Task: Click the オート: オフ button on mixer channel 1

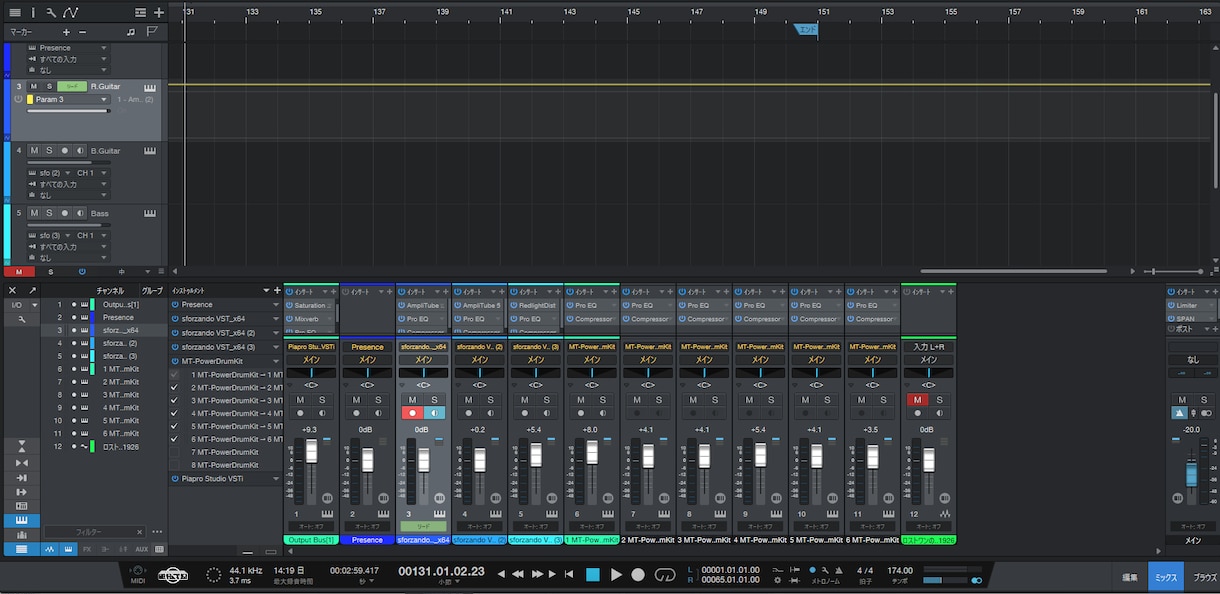Action: pos(311,526)
